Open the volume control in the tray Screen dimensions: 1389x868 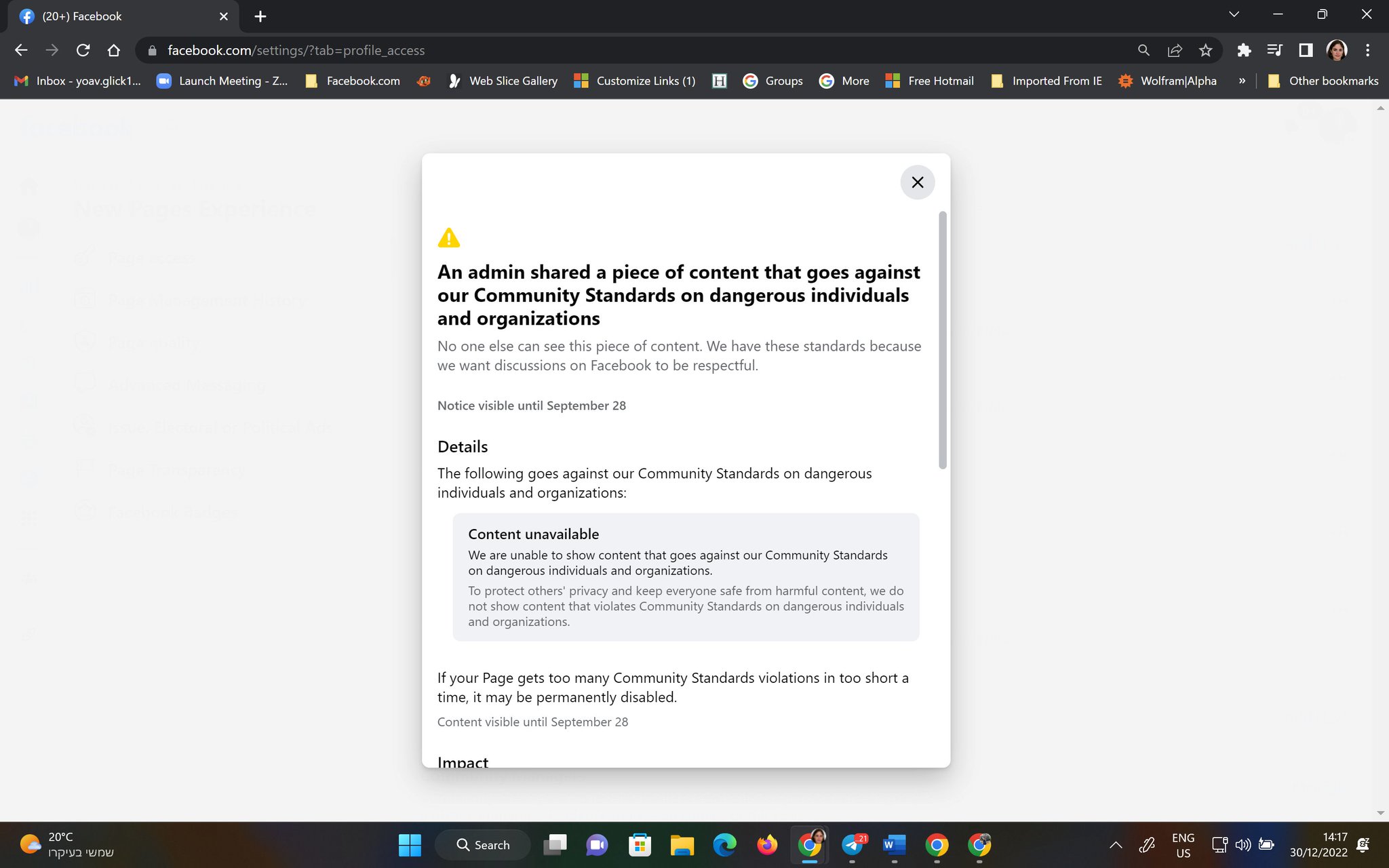(x=1243, y=845)
